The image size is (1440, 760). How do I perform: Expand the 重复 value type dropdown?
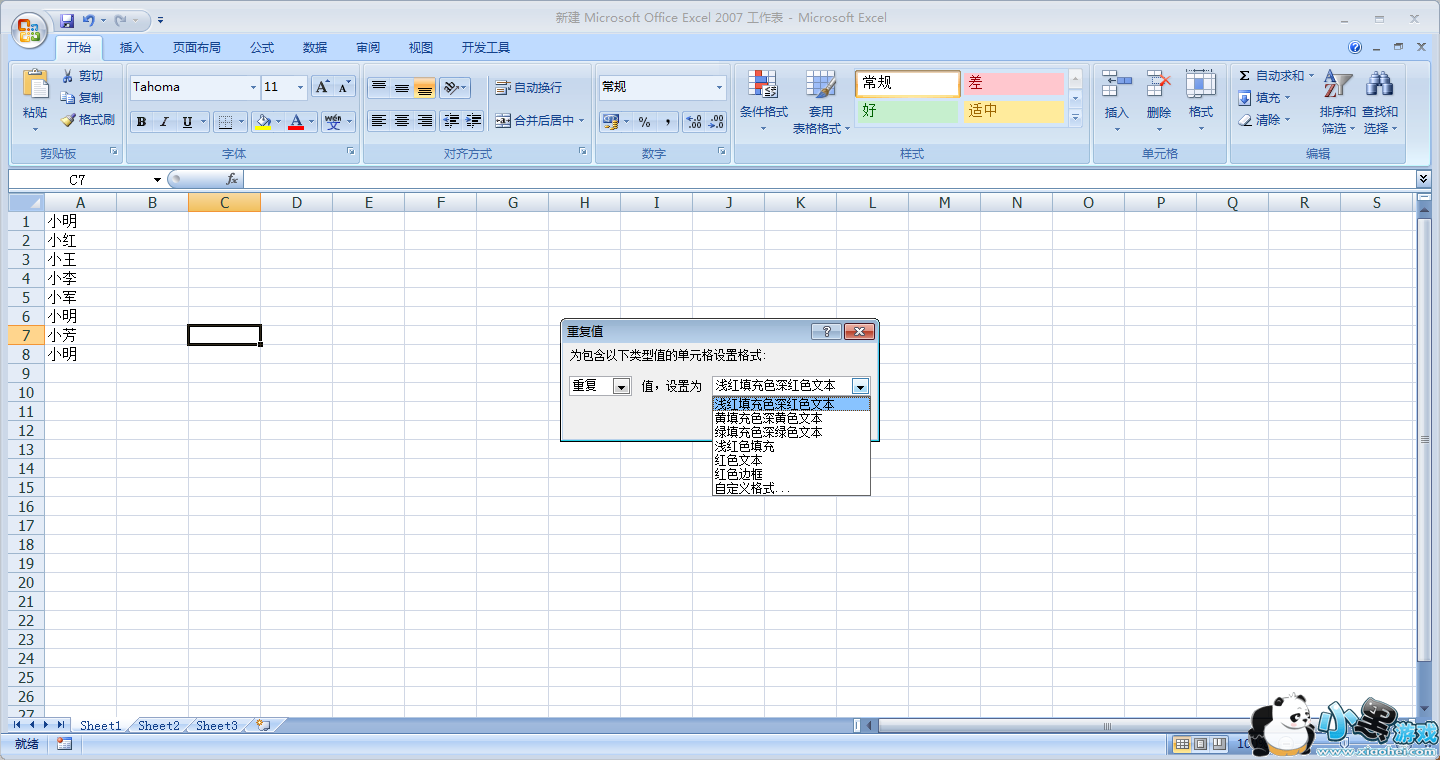(621, 387)
